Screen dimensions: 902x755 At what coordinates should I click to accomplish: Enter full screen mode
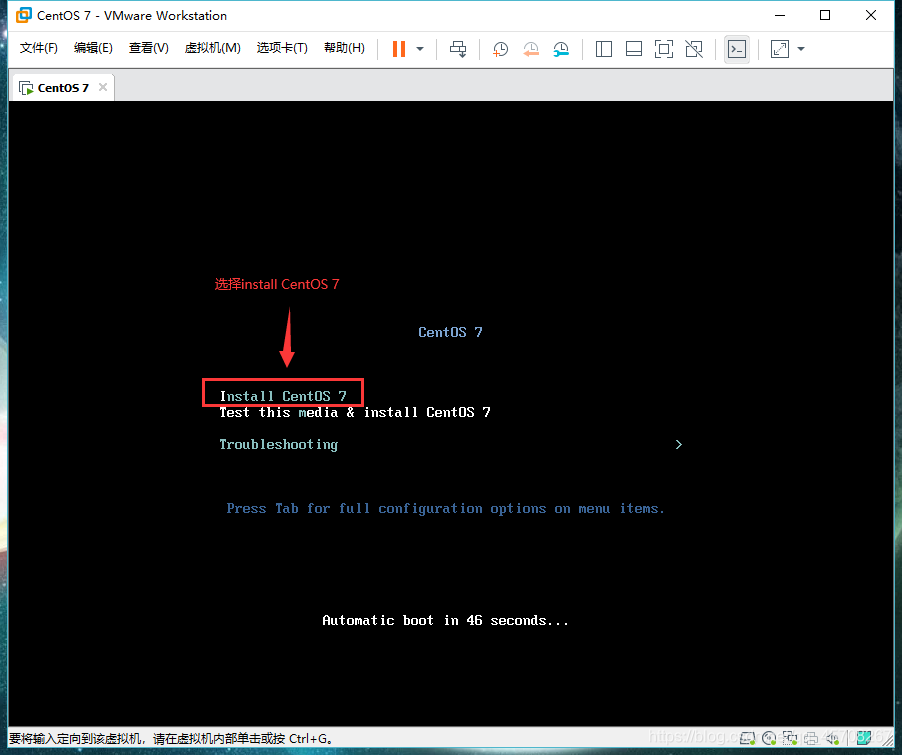tap(664, 49)
